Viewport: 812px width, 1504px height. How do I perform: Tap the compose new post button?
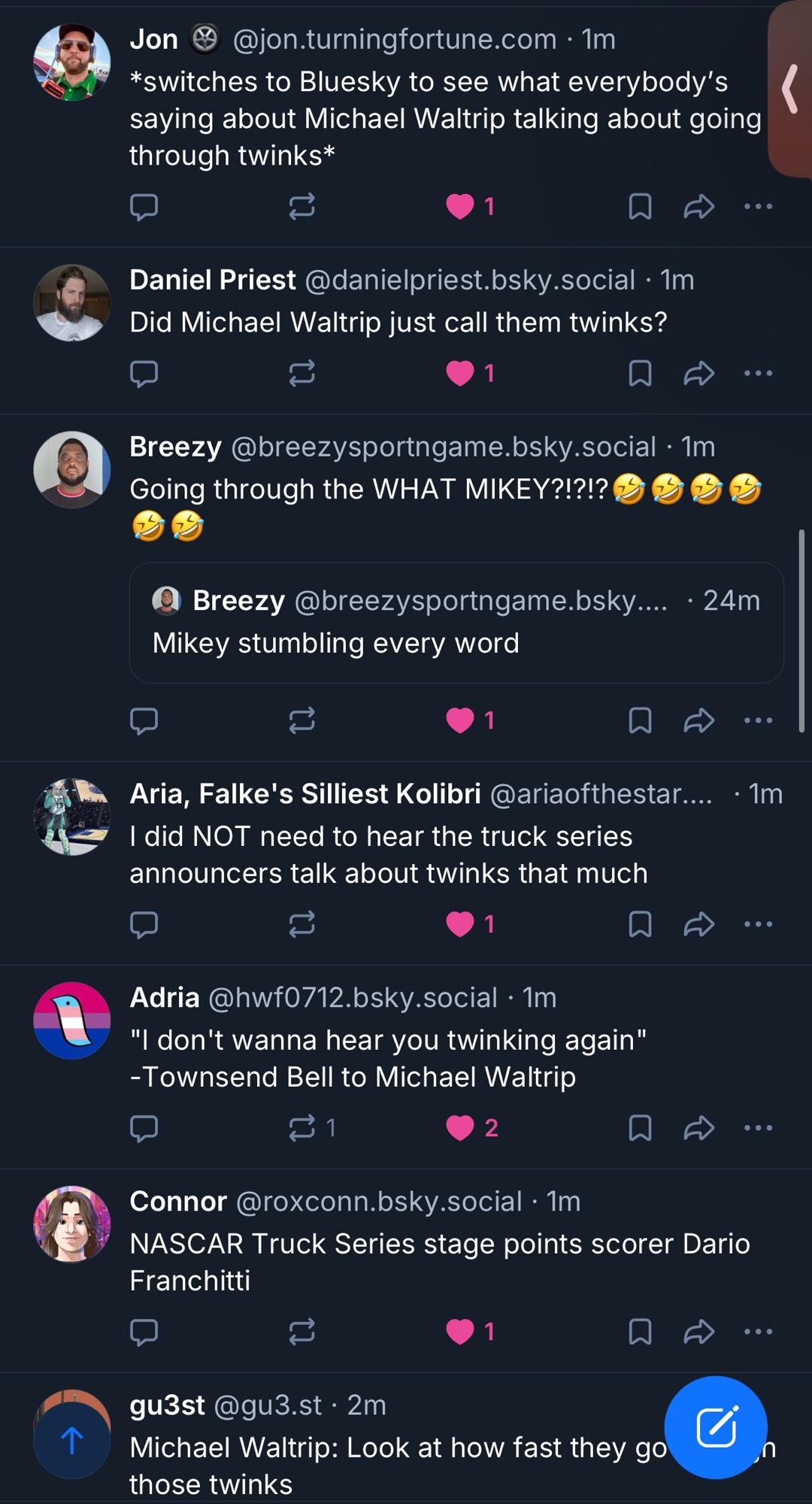[x=716, y=1427]
